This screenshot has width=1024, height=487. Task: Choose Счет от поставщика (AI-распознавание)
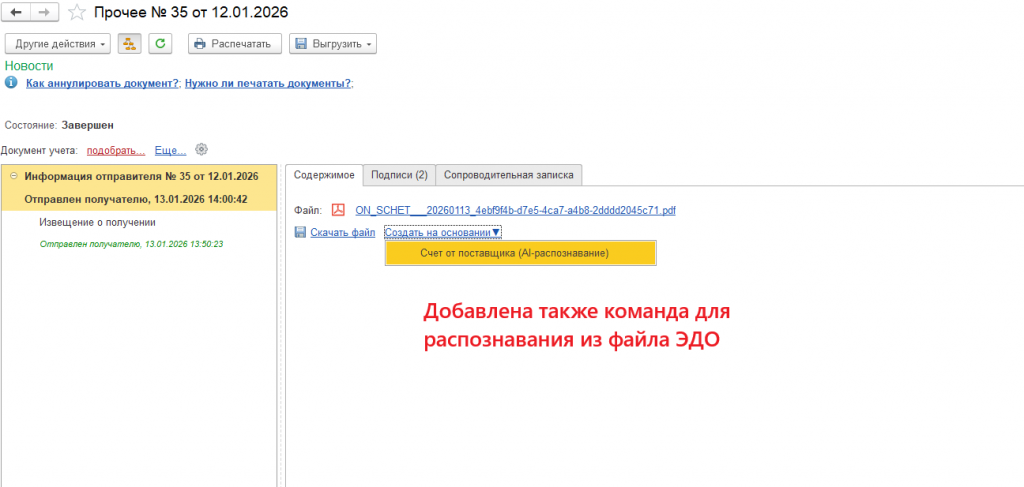pyautogui.click(x=520, y=253)
